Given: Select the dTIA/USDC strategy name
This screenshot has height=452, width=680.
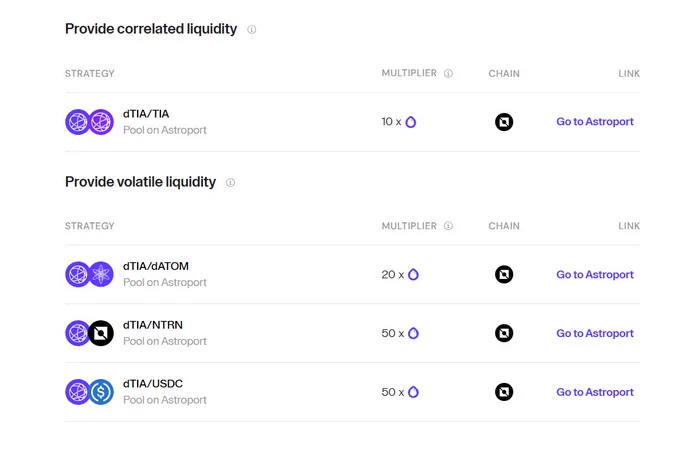Looking at the screenshot, I should [x=153, y=384].
